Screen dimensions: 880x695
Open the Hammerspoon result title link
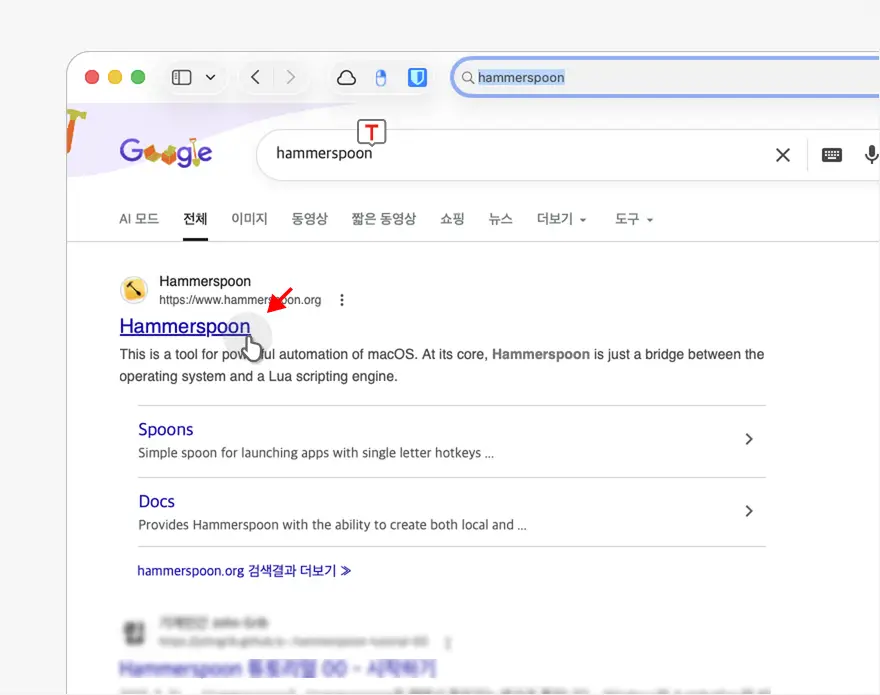(185, 326)
